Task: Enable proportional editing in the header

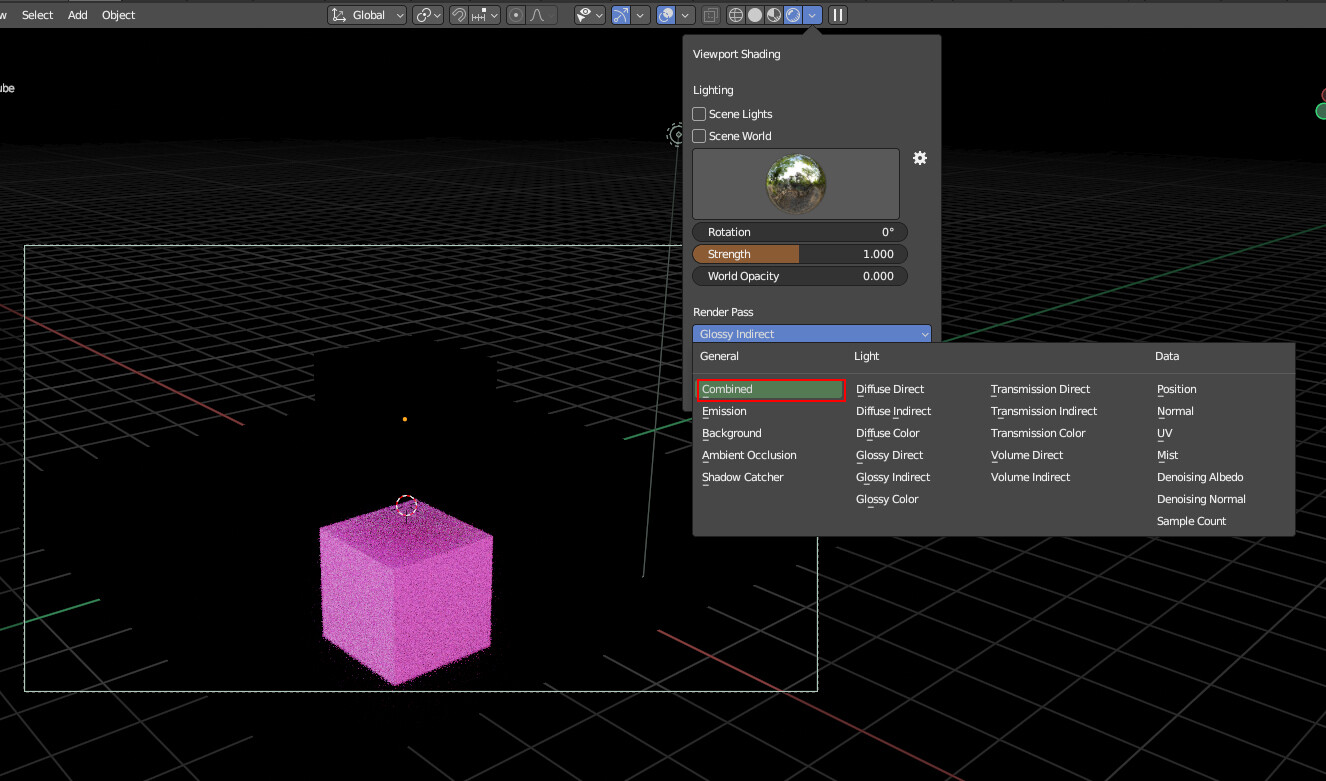Action: pyautogui.click(x=515, y=15)
